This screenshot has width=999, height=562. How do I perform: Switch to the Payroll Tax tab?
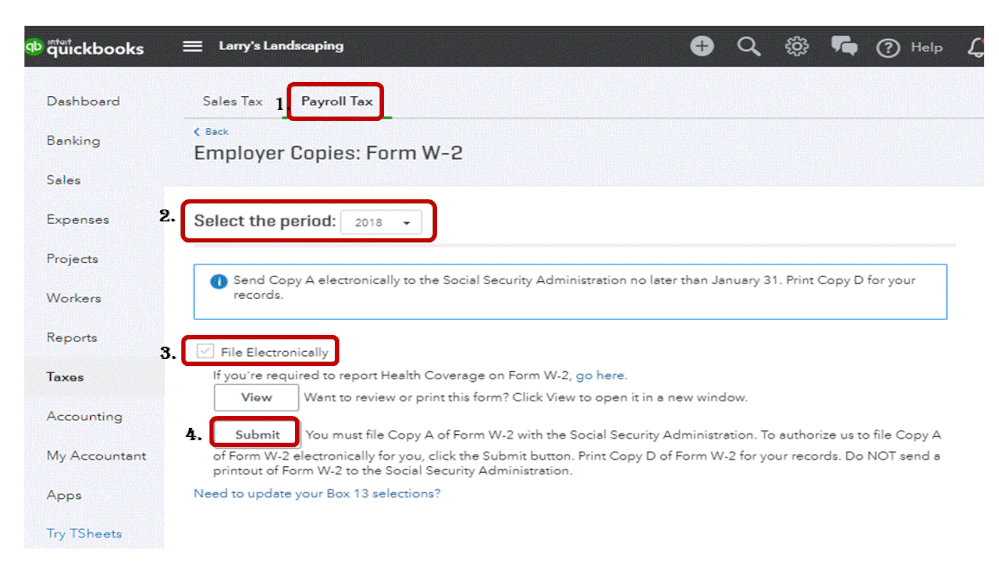click(336, 101)
